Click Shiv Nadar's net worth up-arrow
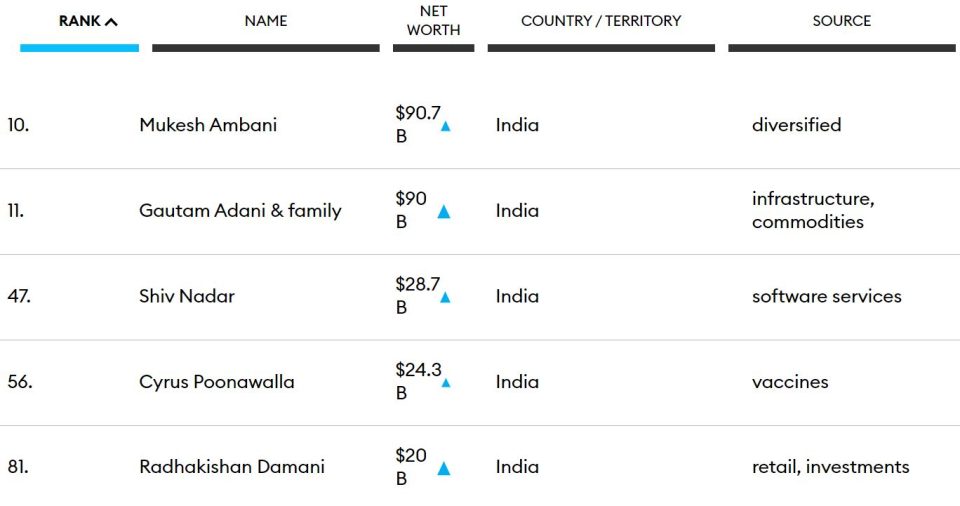The image size is (960, 506). click(445, 298)
